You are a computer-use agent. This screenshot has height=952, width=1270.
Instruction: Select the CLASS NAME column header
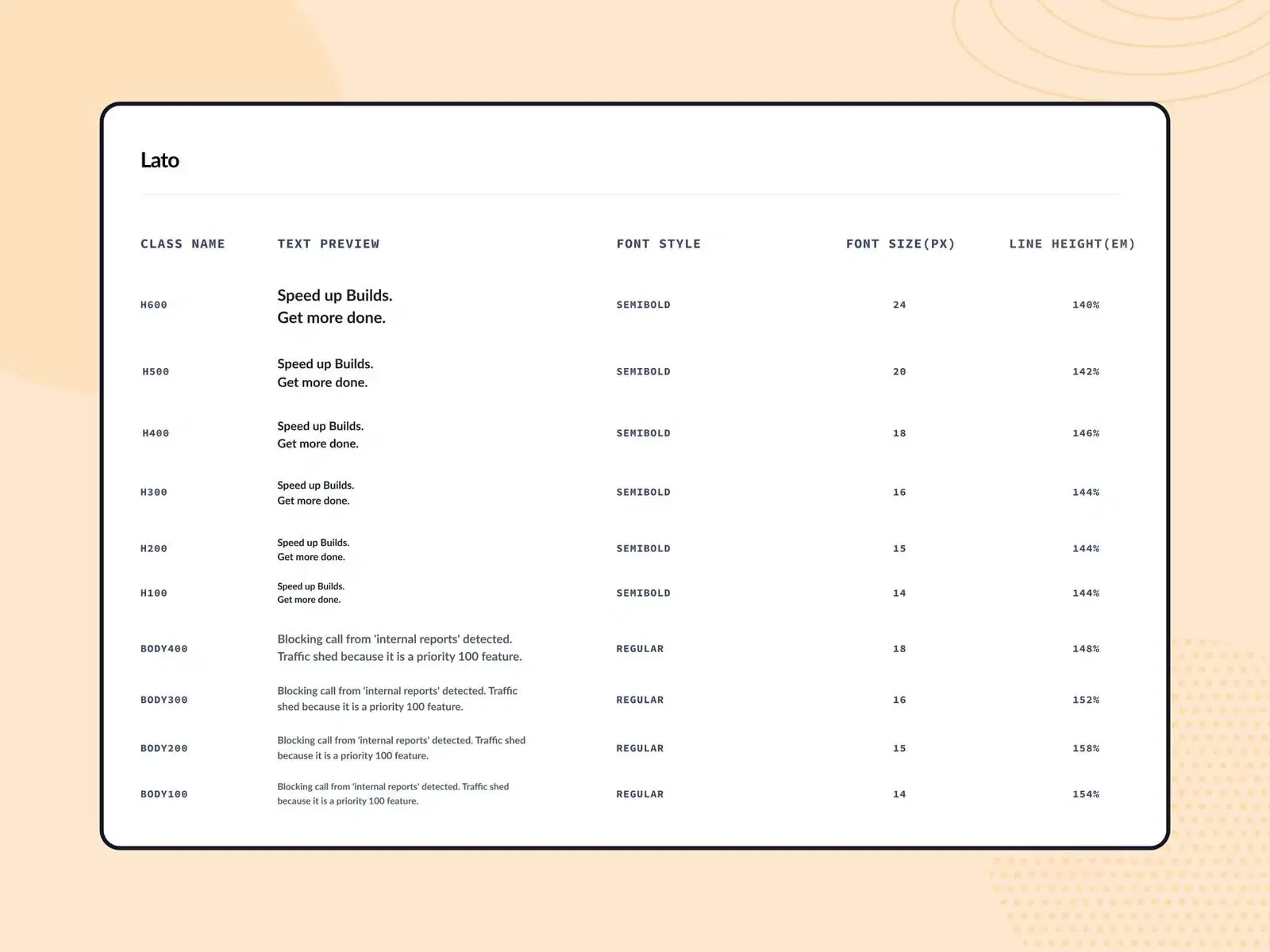click(183, 244)
